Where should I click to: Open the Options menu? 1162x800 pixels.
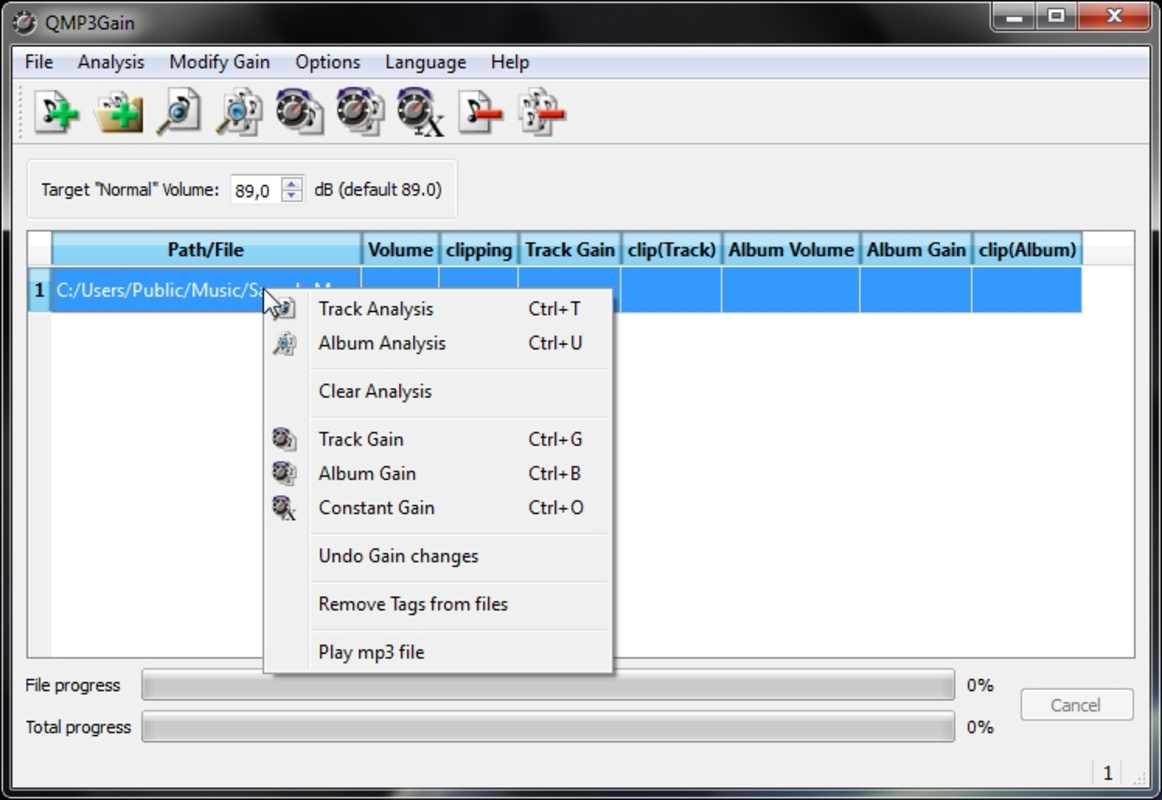point(328,62)
